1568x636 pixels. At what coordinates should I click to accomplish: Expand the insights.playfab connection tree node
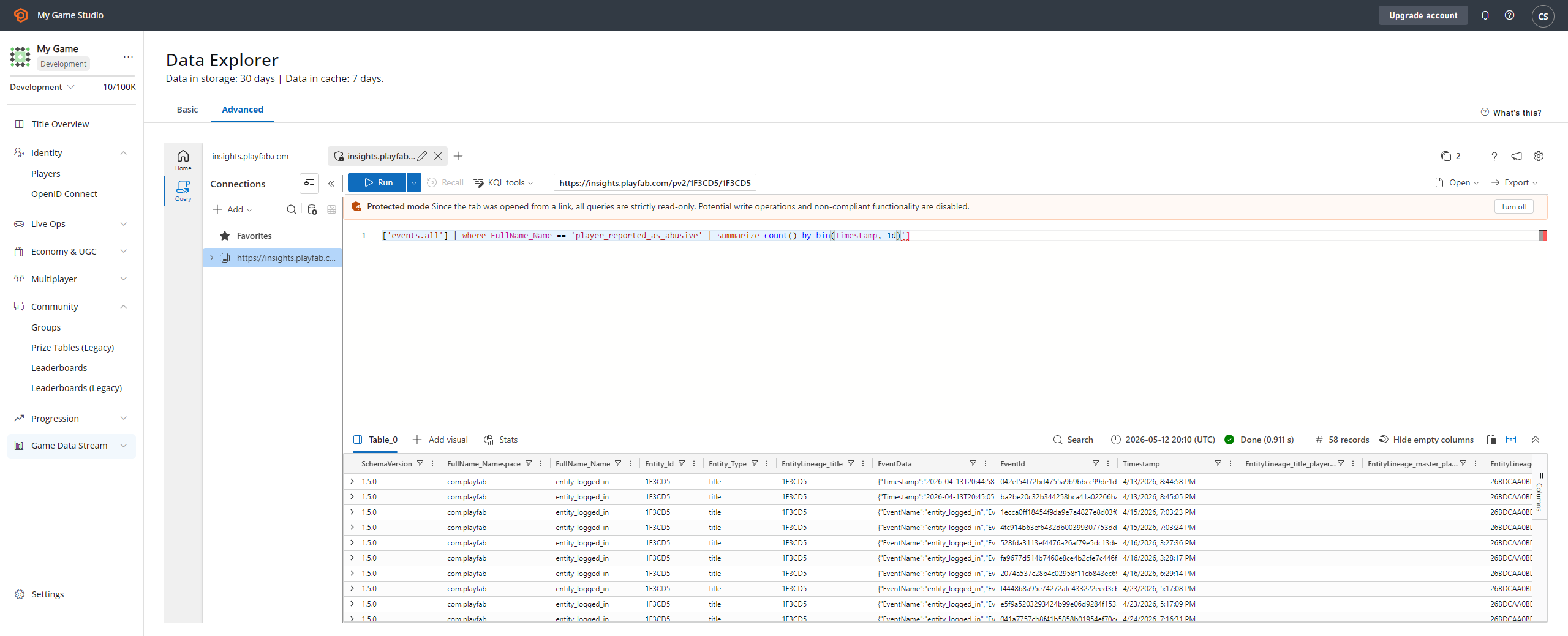[212, 258]
